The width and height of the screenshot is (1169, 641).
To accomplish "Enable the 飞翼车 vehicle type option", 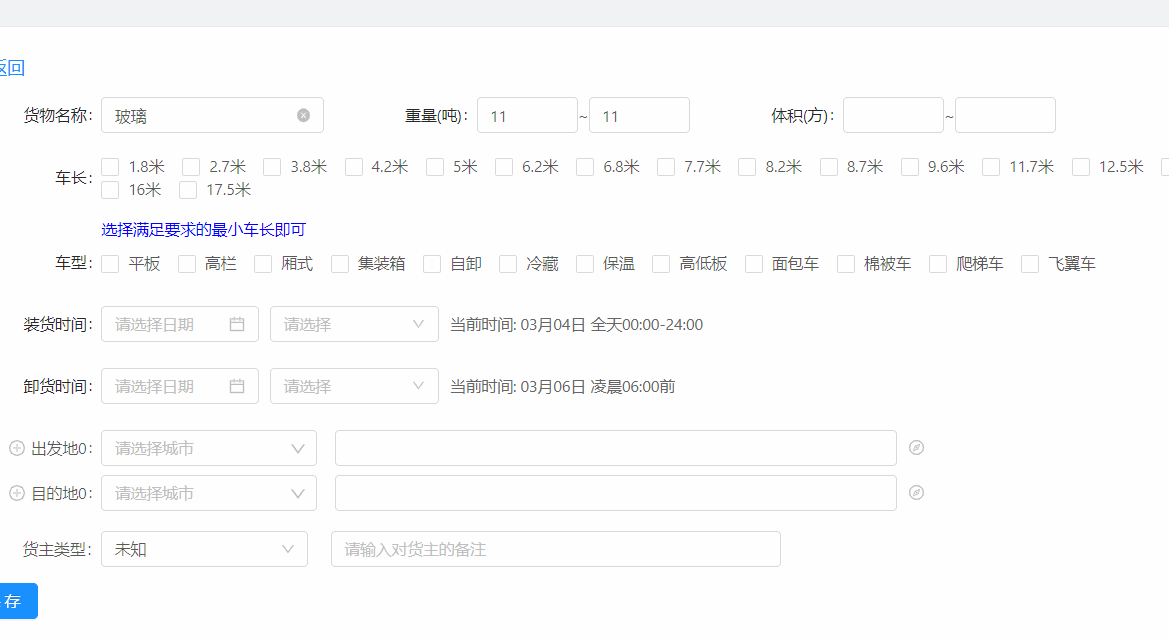I will tap(1029, 263).
